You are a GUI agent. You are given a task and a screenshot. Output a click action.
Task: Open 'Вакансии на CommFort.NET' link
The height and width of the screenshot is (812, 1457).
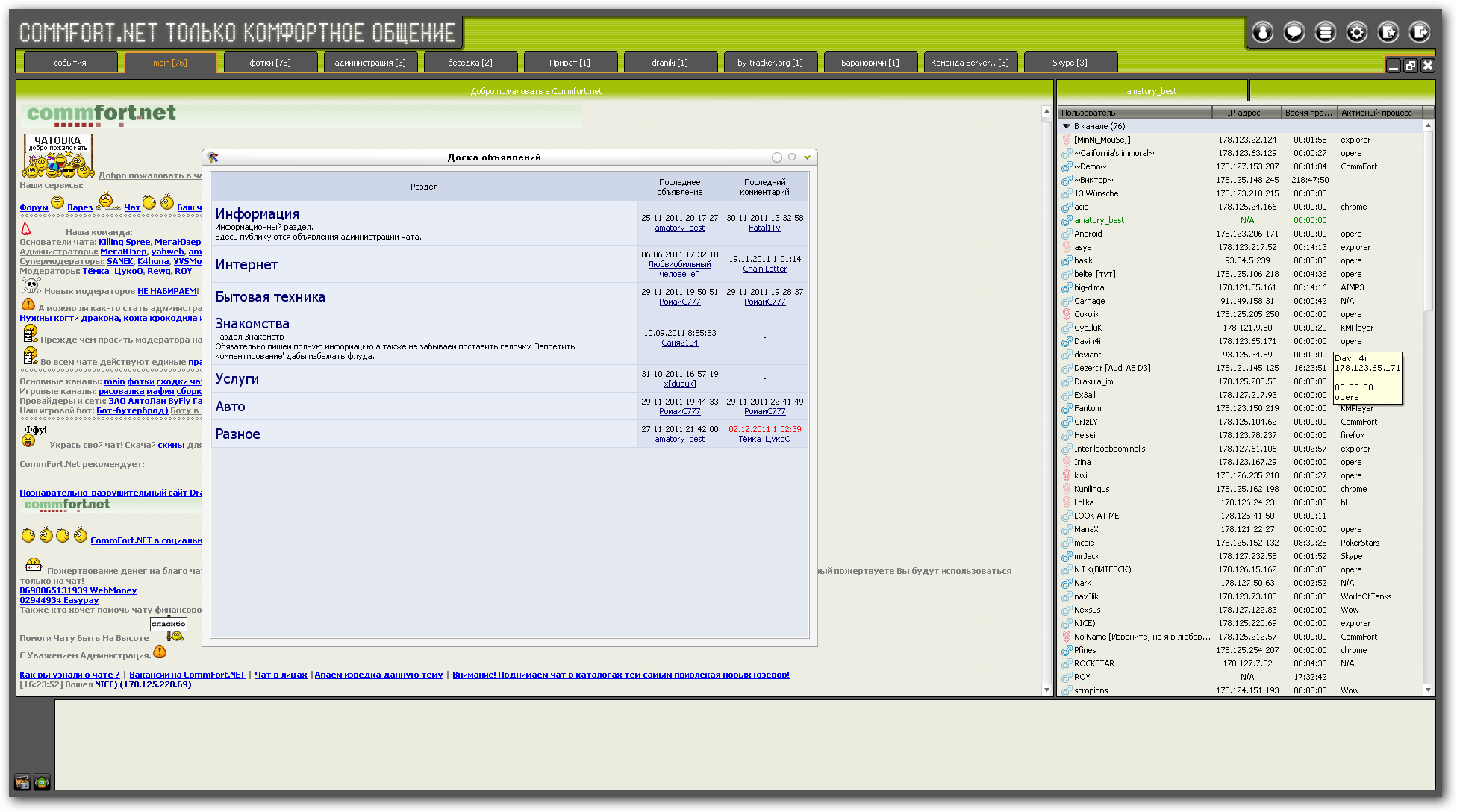pyautogui.click(x=187, y=675)
